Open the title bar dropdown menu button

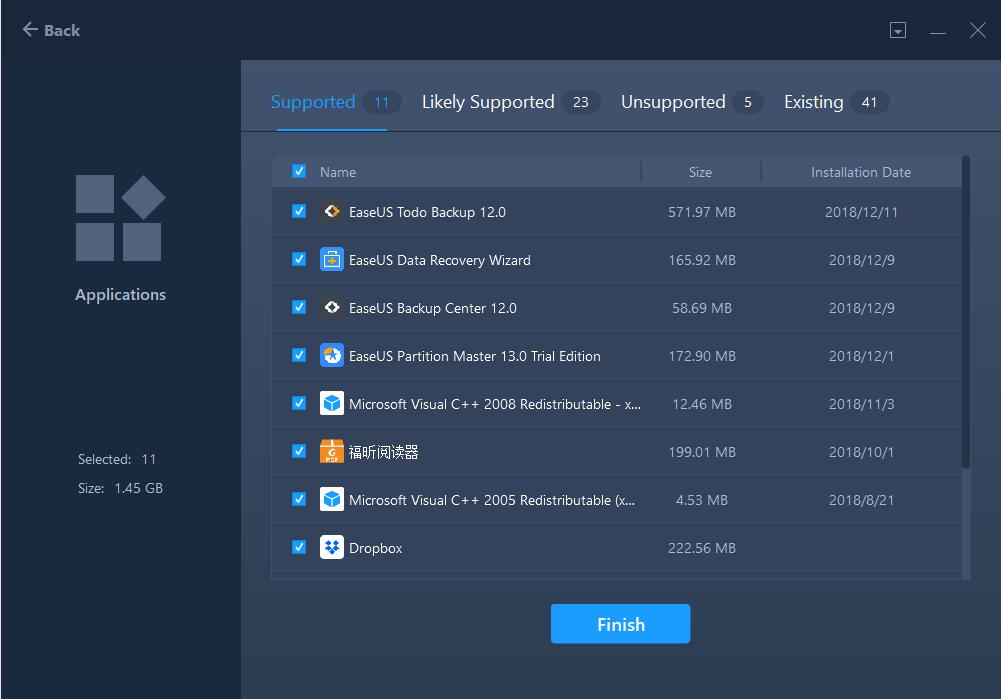(898, 31)
